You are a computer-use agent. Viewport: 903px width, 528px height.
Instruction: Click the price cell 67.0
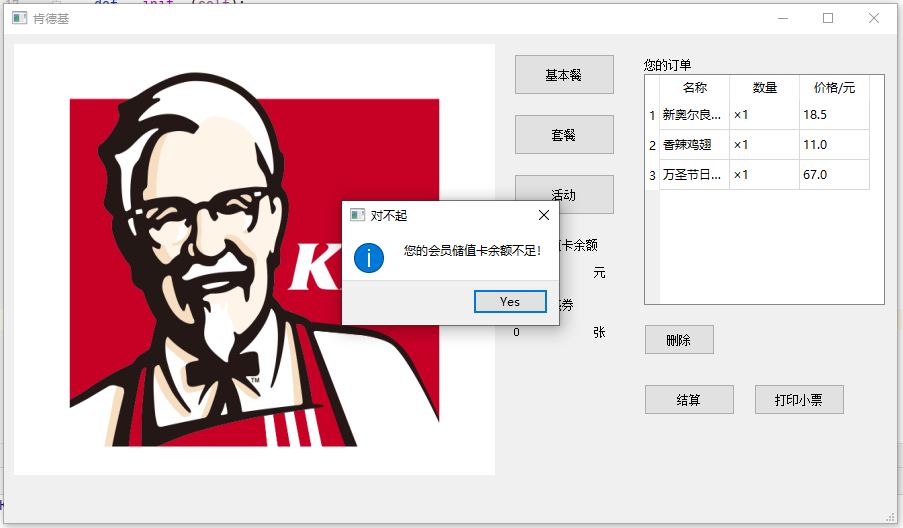(834, 174)
